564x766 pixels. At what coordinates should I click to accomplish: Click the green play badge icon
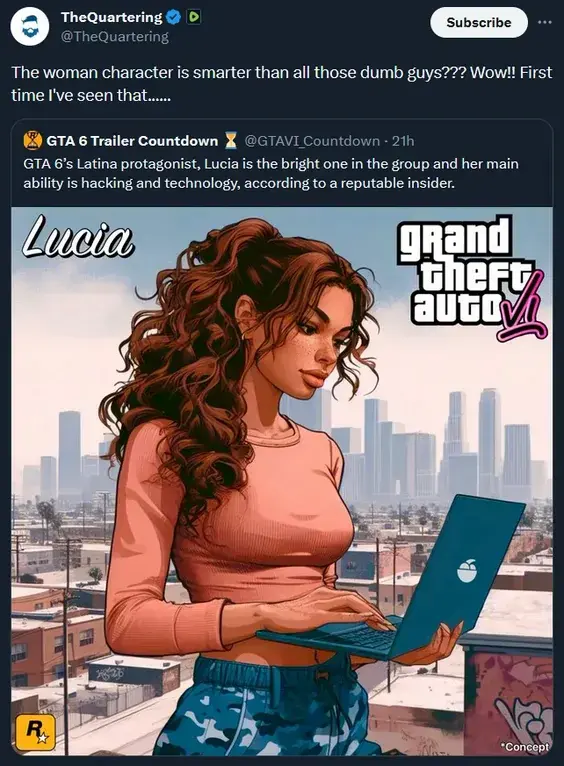click(x=194, y=18)
